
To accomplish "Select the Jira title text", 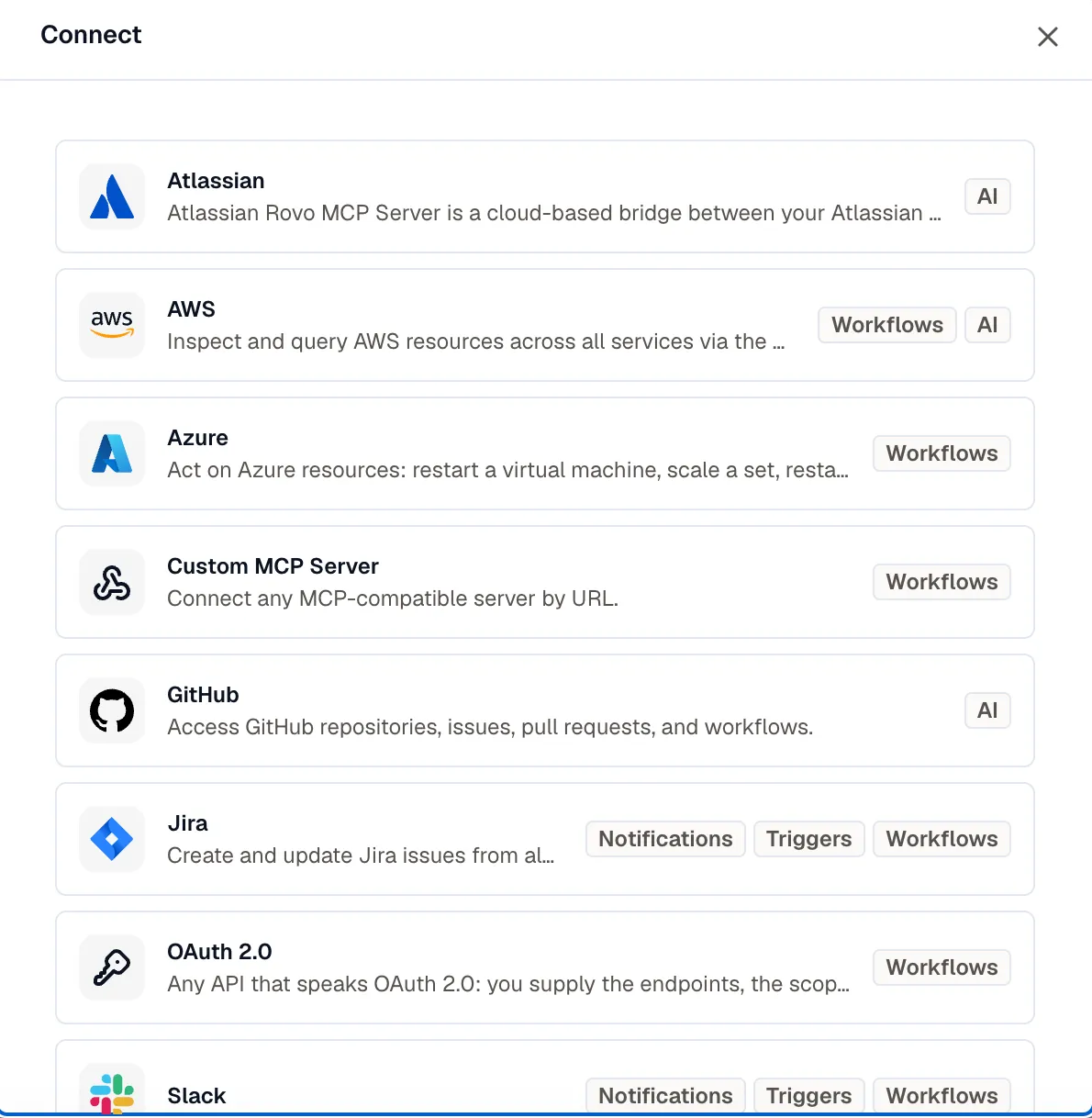I will coord(187,823).
